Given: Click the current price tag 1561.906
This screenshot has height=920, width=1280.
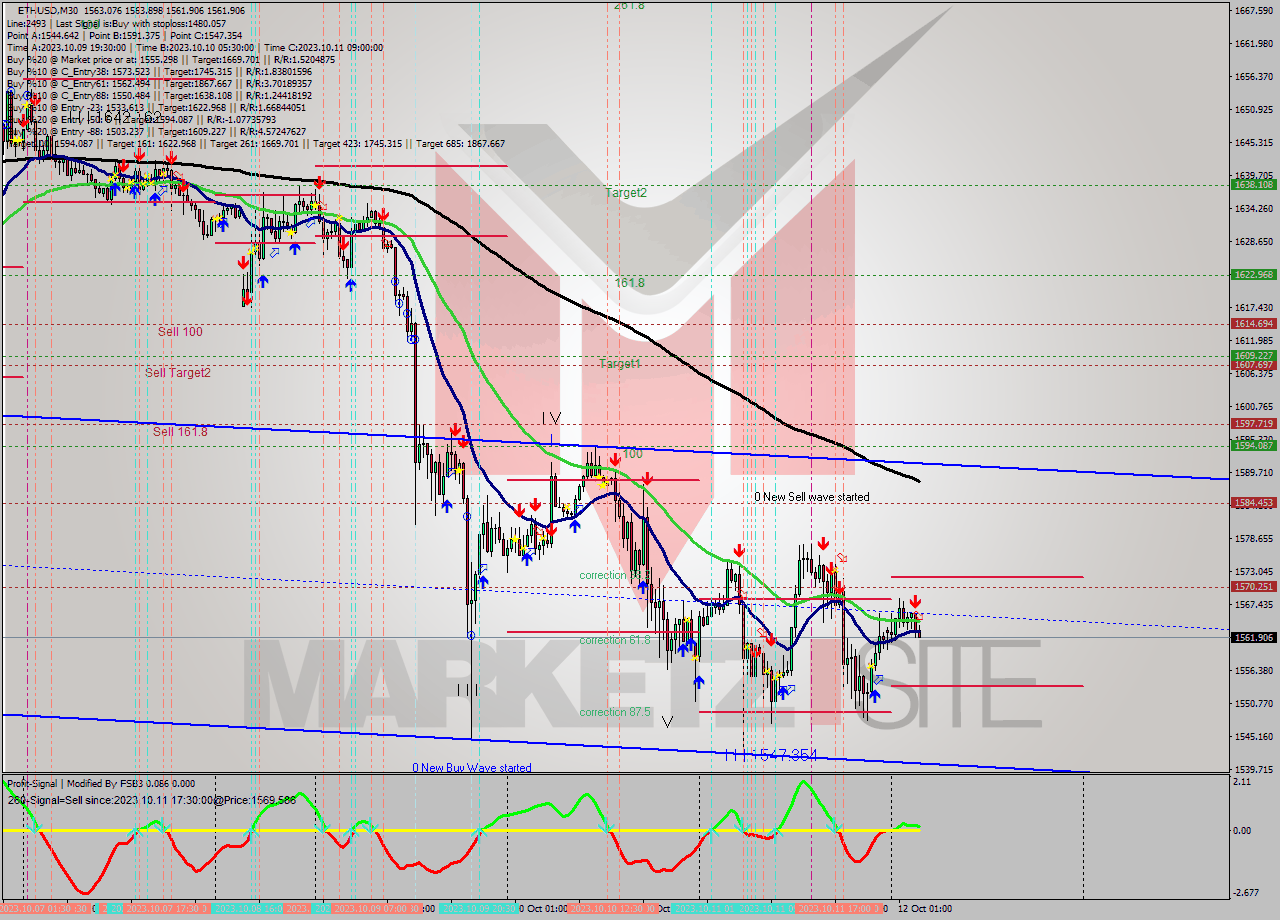Looking at the screenshot, I should click(1253, 637).
